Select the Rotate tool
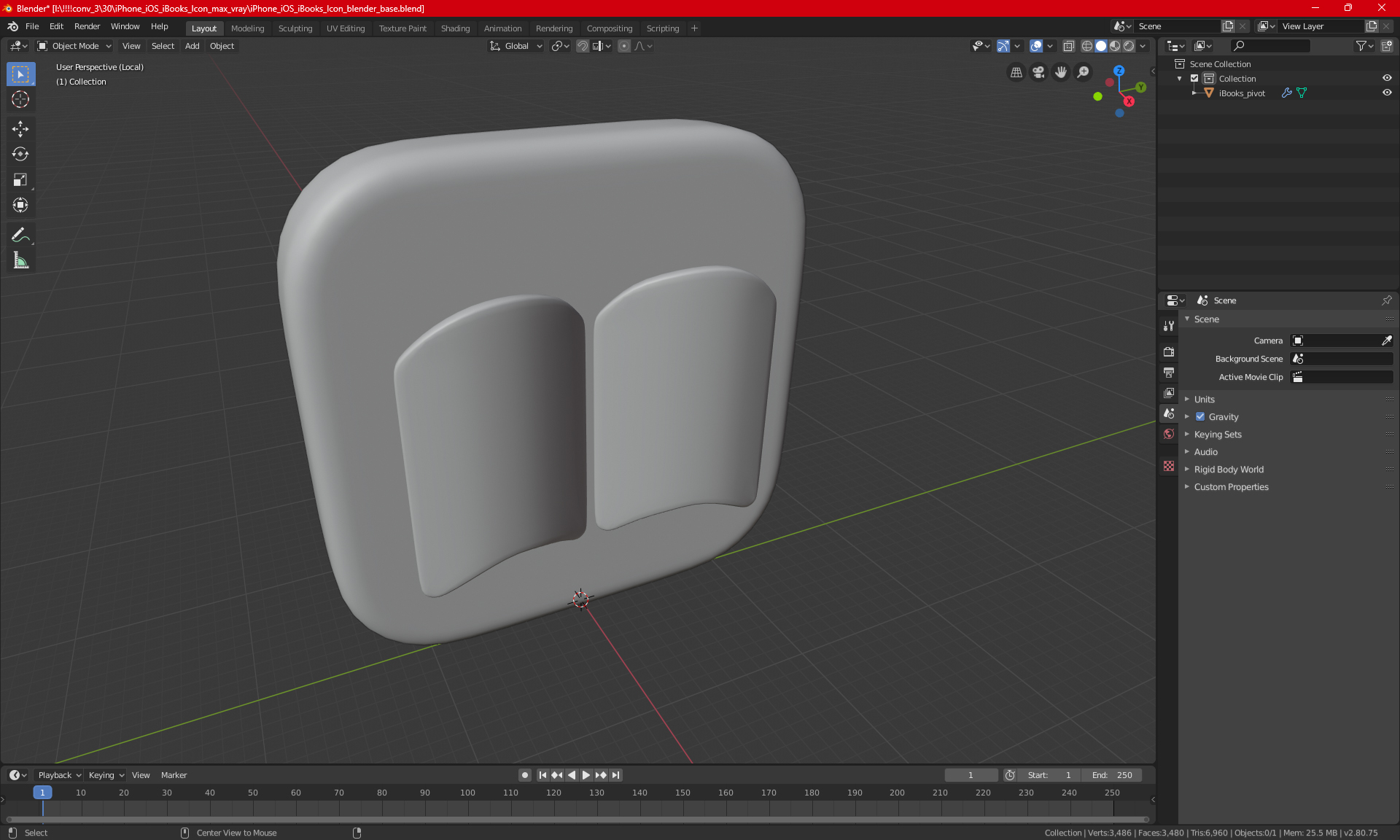Viewport: 1400px width, 840px height. click(20, 155)
